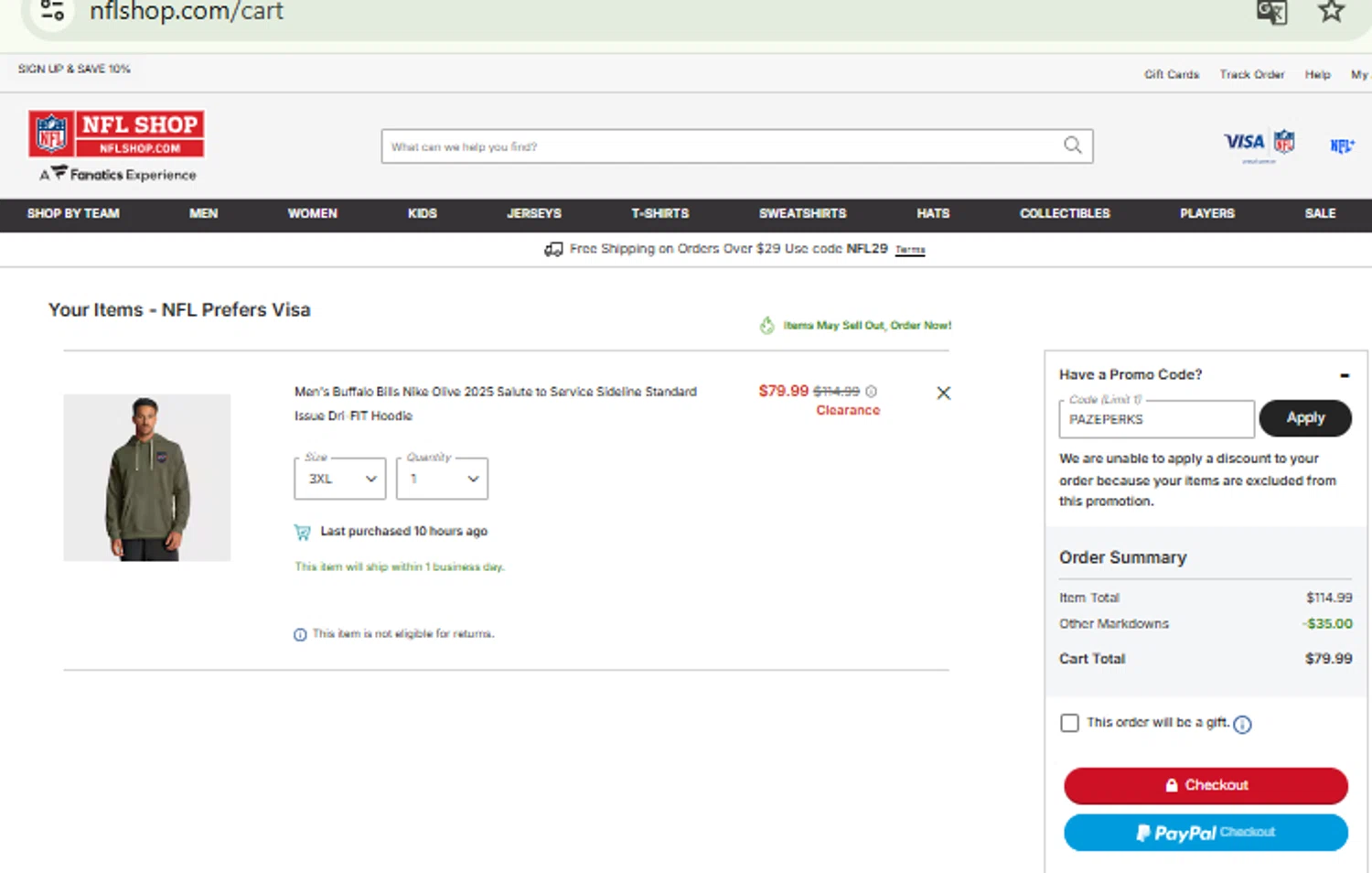Screen dimensions: 1372x873
Task: Open the Shop By Team menu
Action: (x=73, y=213)
